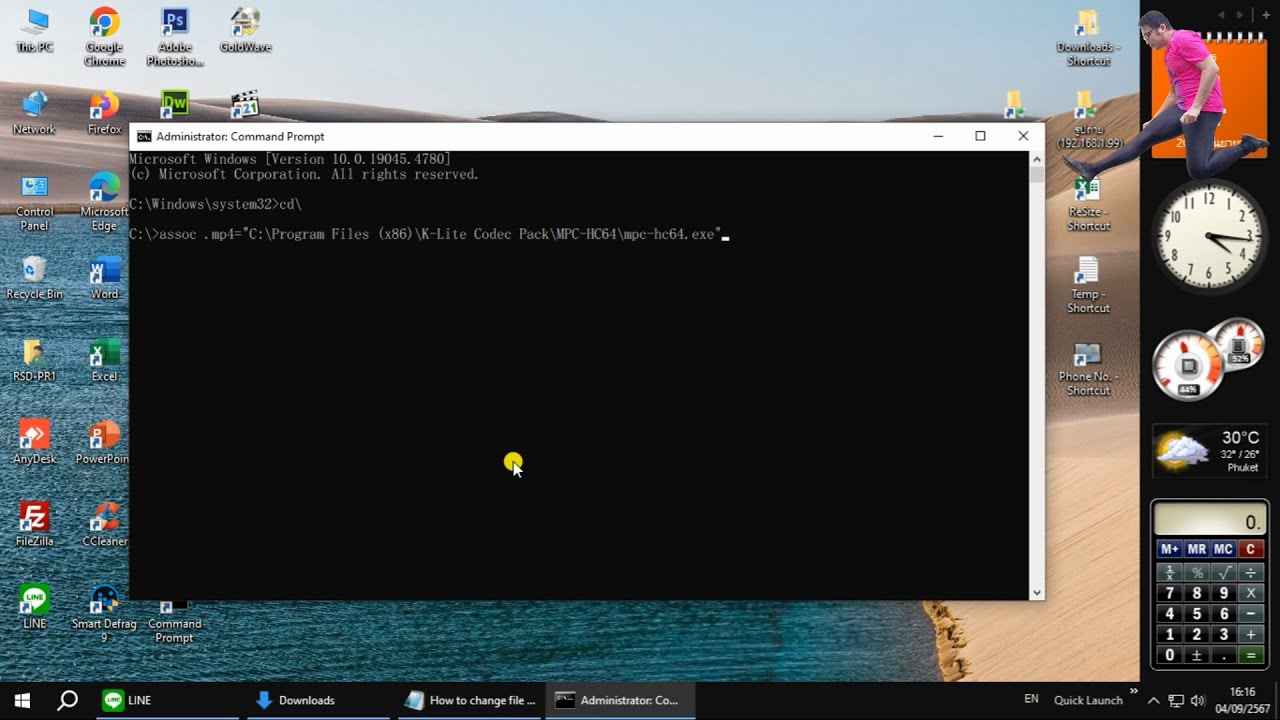Open Adobe Photoshop desktop shortcut
The width and height of the screenshot is (1280, 720).
(x=175, y=36)
